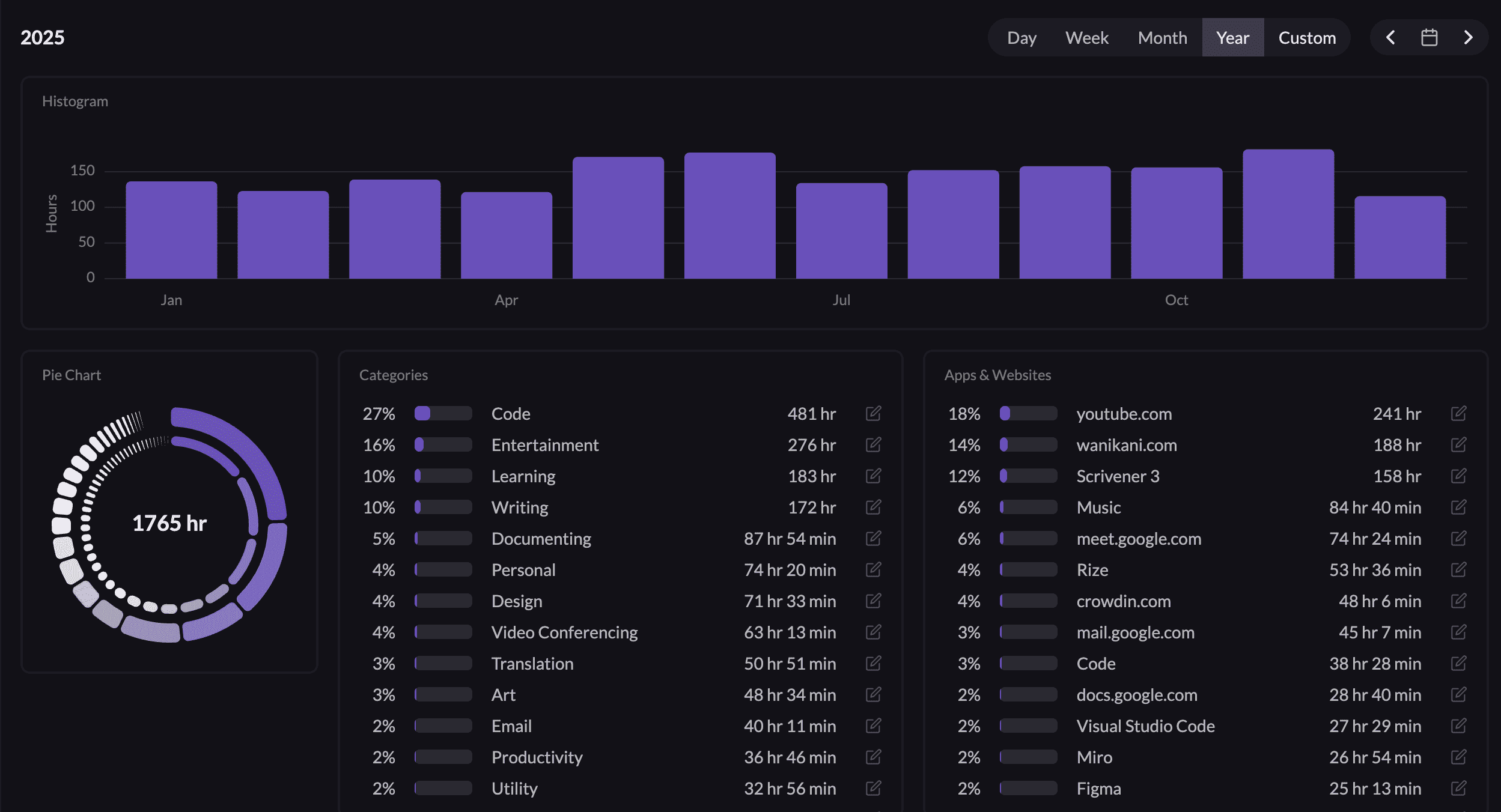1501x812 pixels.
Task: Select the Year view tab
Action: click(1232, 38)
